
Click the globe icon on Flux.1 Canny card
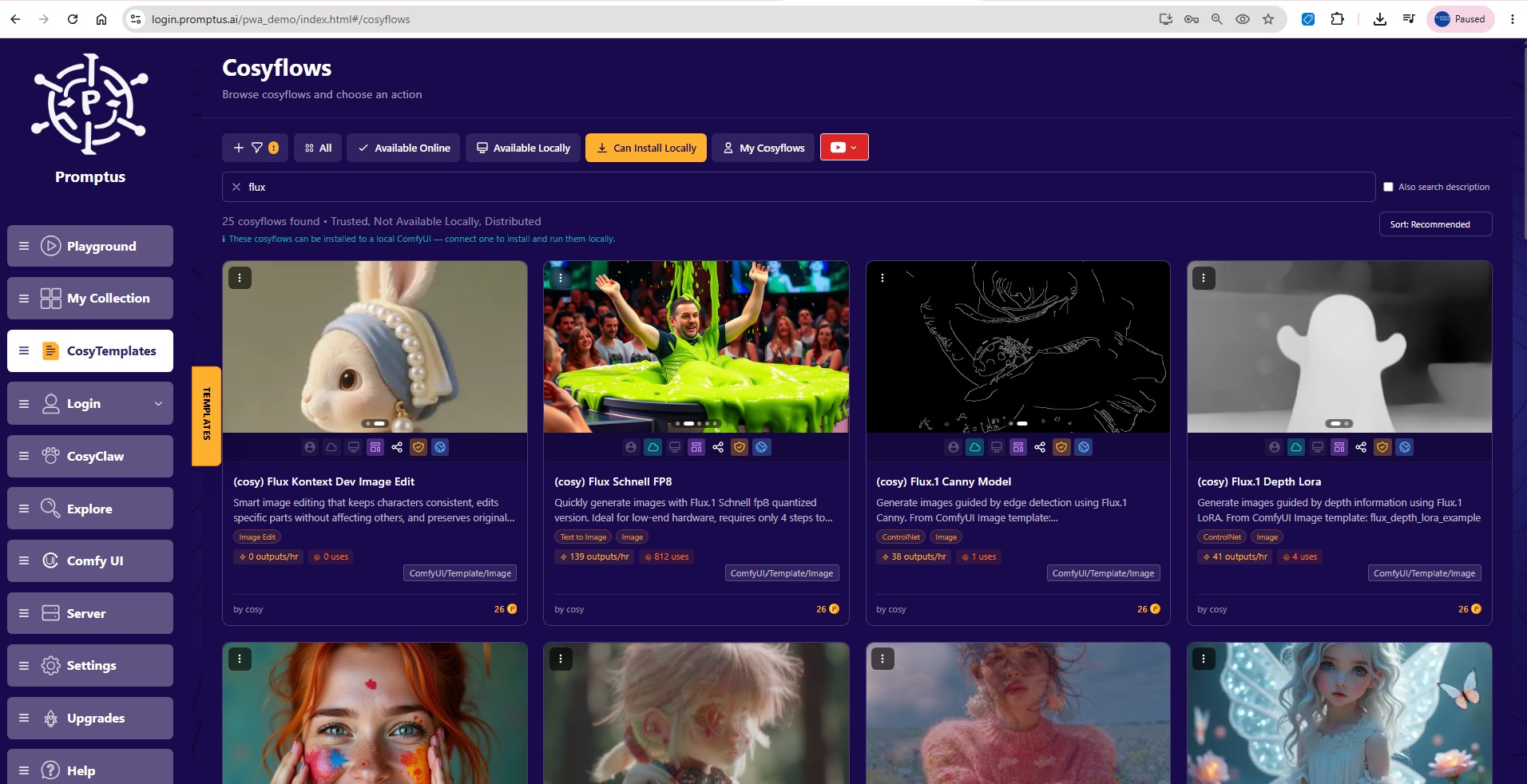(x=1084, y=447)
